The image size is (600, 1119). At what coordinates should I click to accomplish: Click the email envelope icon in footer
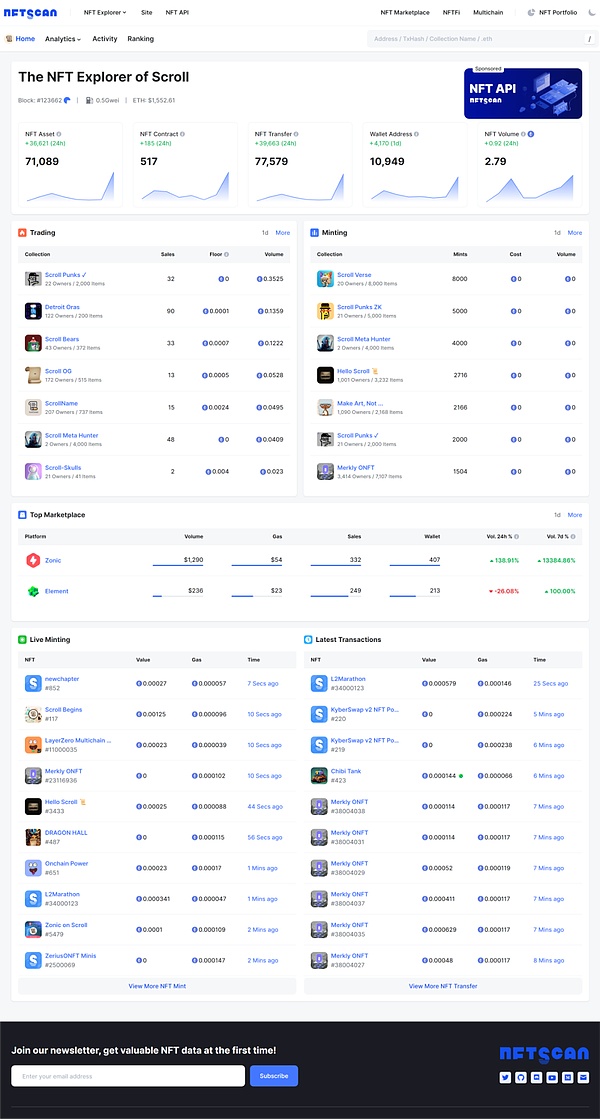(x=583, y=1077)
